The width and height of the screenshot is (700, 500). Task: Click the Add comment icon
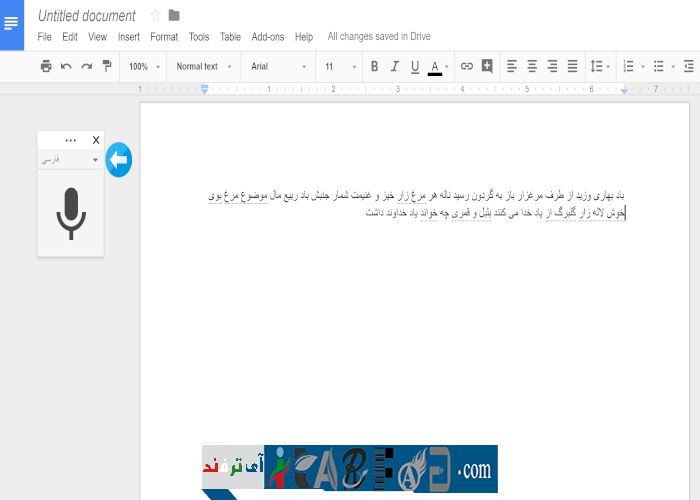click(x=487, y=67)
